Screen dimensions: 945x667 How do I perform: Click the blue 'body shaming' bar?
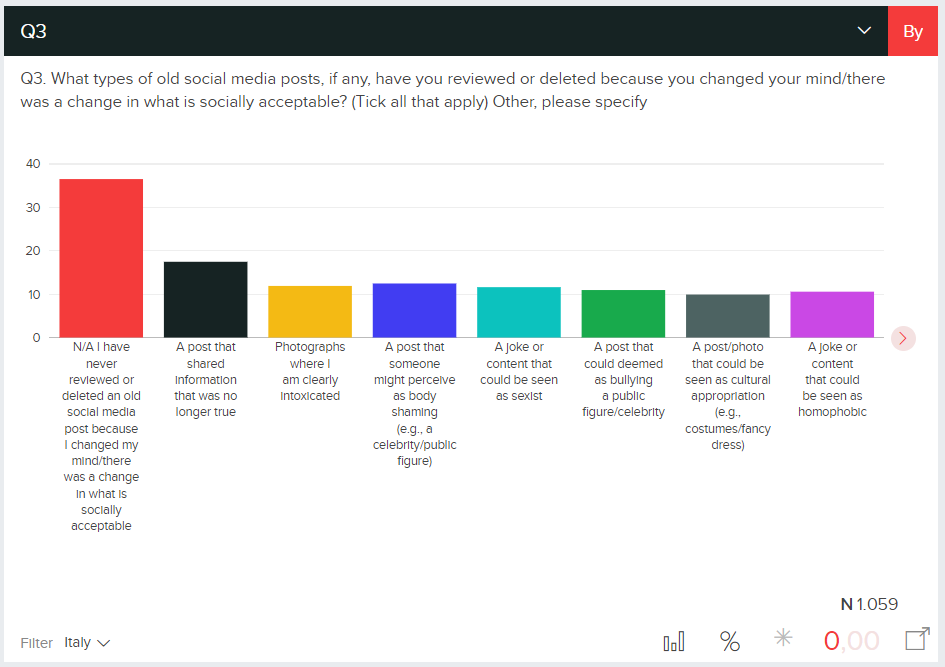[x=414, y=310]
